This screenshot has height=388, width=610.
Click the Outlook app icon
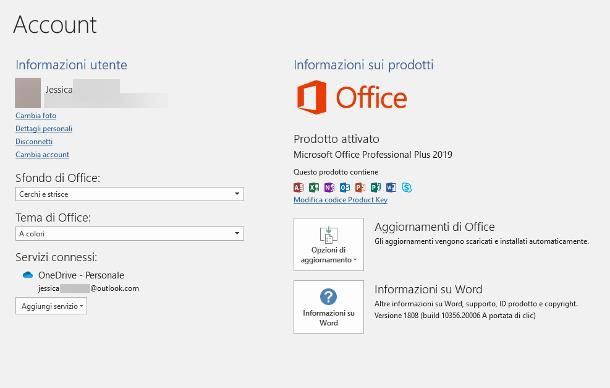[345, 187]
